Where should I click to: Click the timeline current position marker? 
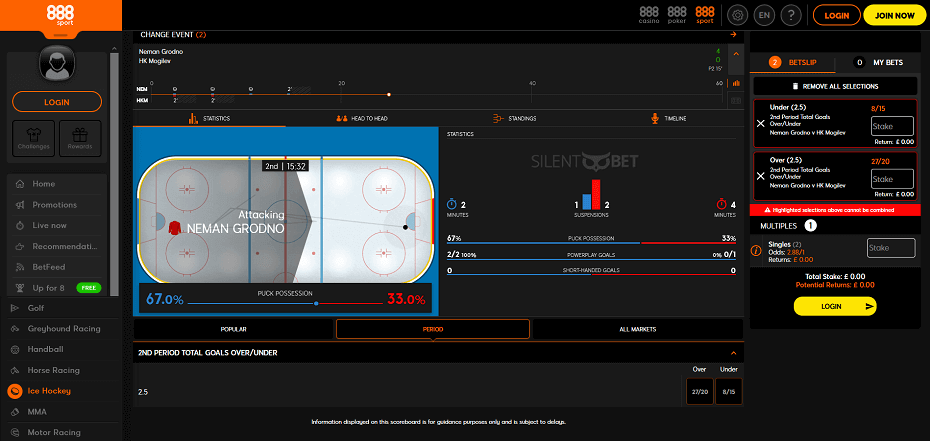pos(388,94)
